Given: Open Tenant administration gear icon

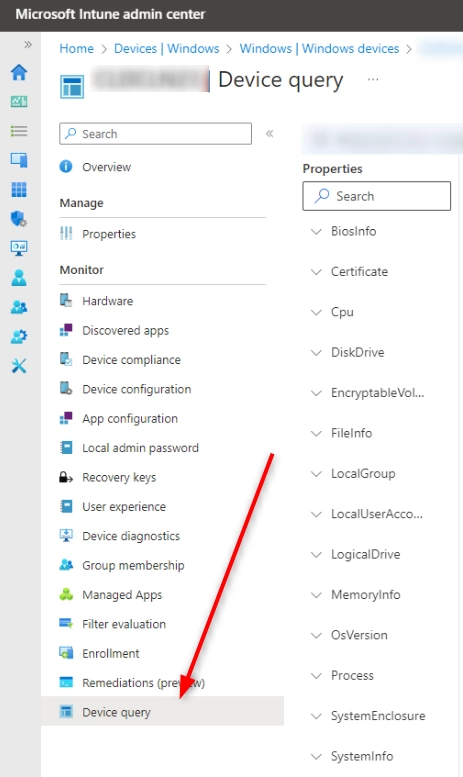Looking at the screenshot, I should [19, 336].
